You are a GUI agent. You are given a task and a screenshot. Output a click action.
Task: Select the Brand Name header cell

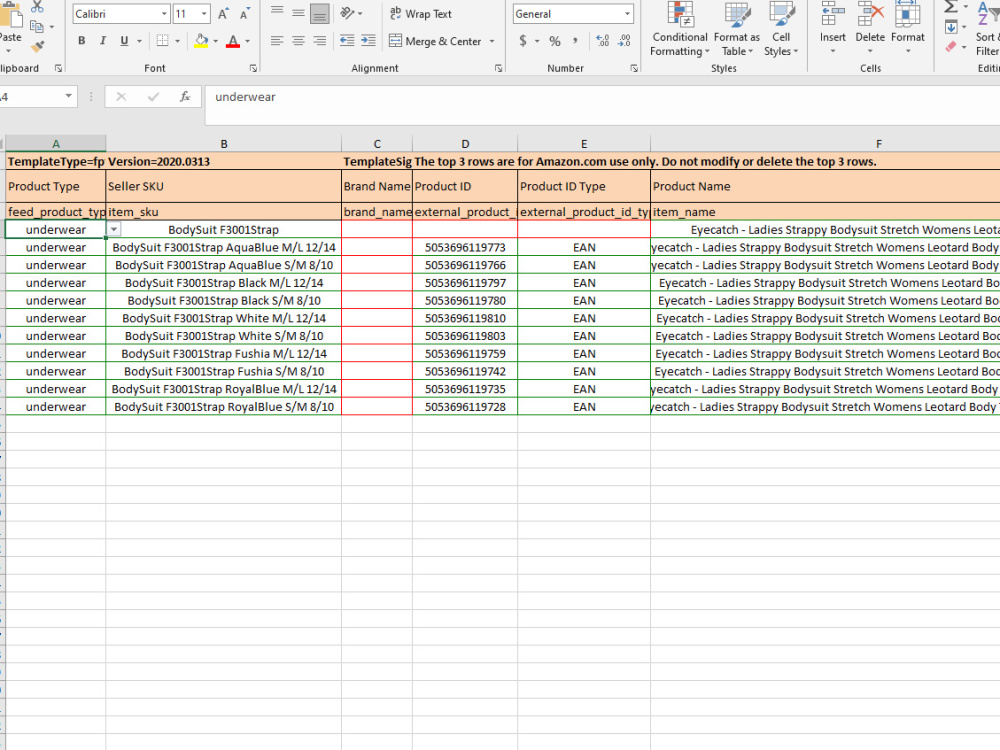[377, 186]
